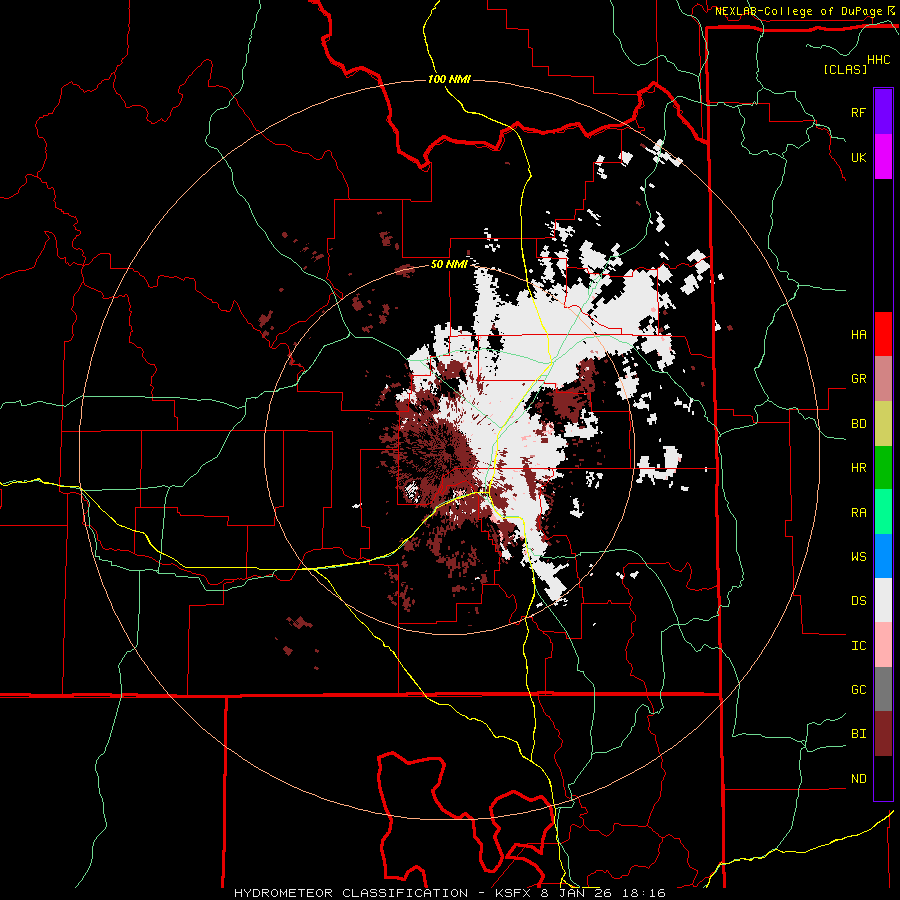The height and width of the screenshot is (900, 900).
Task: Click the RA legend label
Action: [x=858, y=513]
